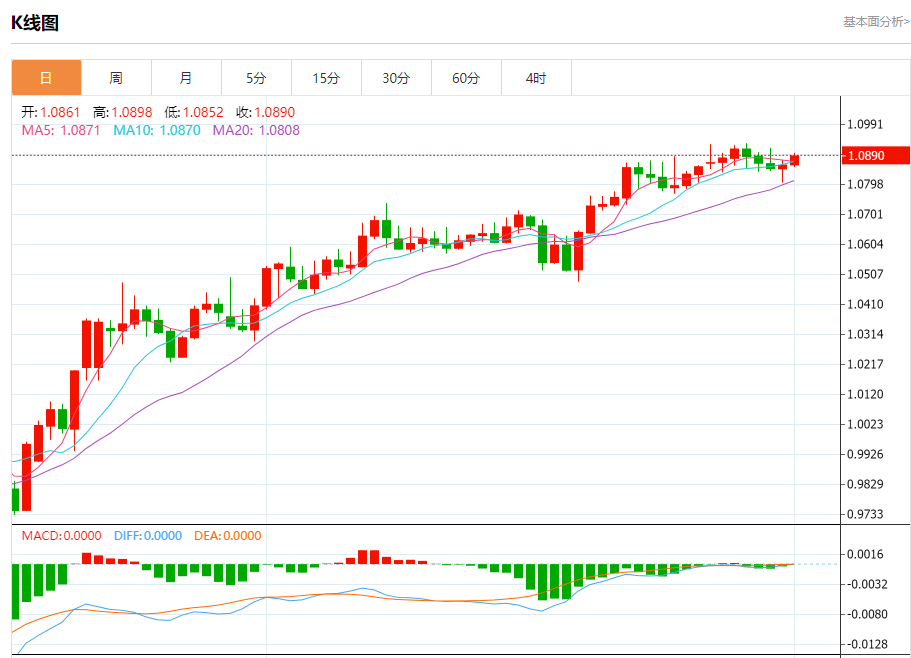Click the low price 1.0852 value

tap(203, 112)
